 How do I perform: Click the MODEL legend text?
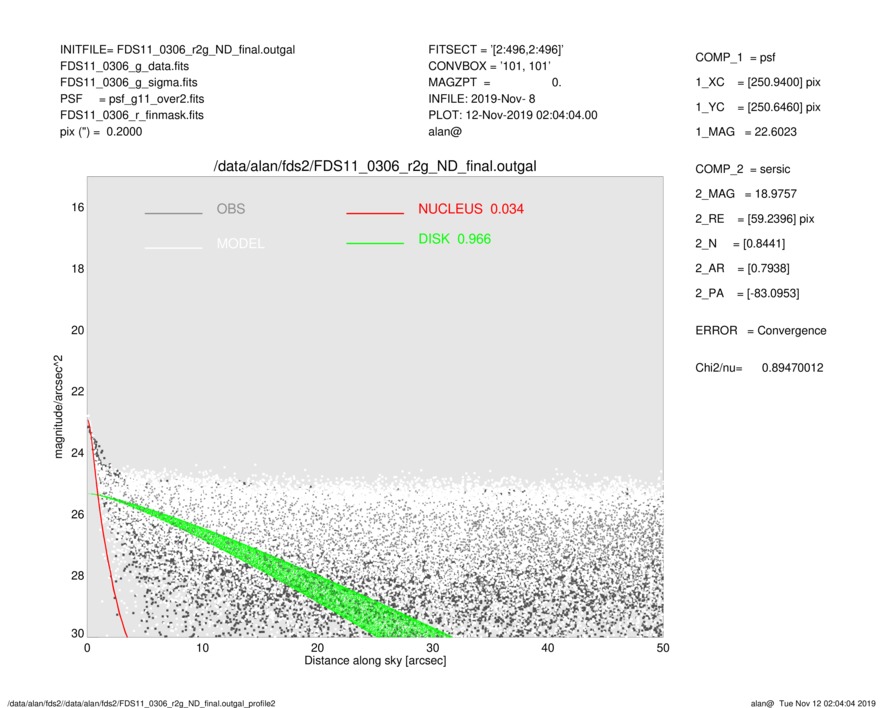[240, 244]
